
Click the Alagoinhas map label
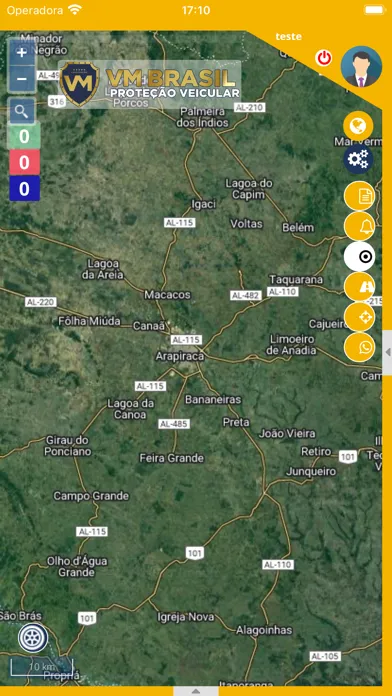(264, 630)
